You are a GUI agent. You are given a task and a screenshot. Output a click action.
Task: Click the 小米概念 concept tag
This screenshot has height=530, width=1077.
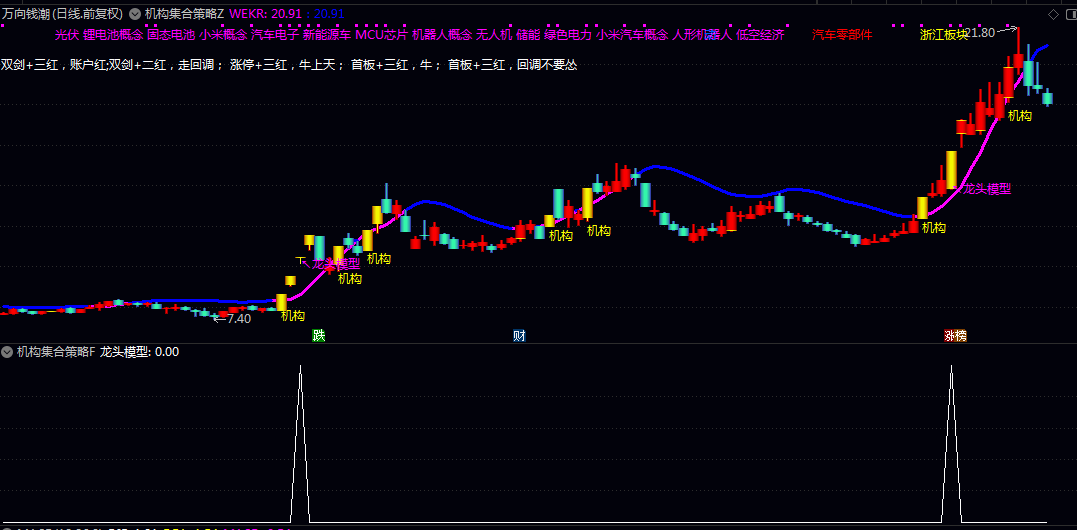223,35
